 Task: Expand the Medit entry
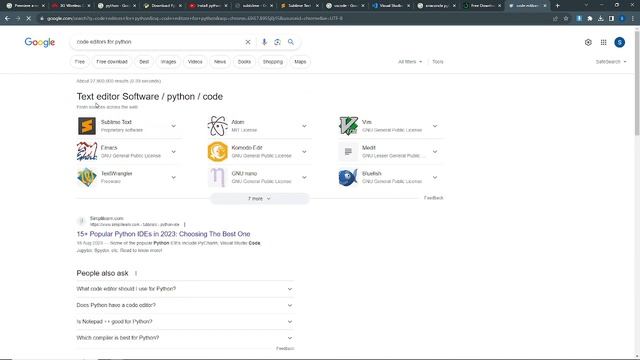point(435,152)
